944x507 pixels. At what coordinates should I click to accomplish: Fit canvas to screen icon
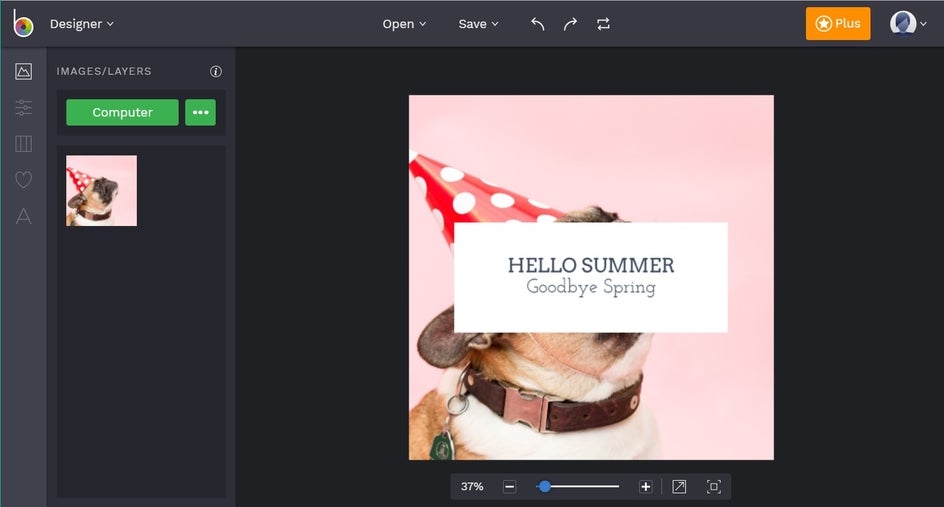click(713, 487)
